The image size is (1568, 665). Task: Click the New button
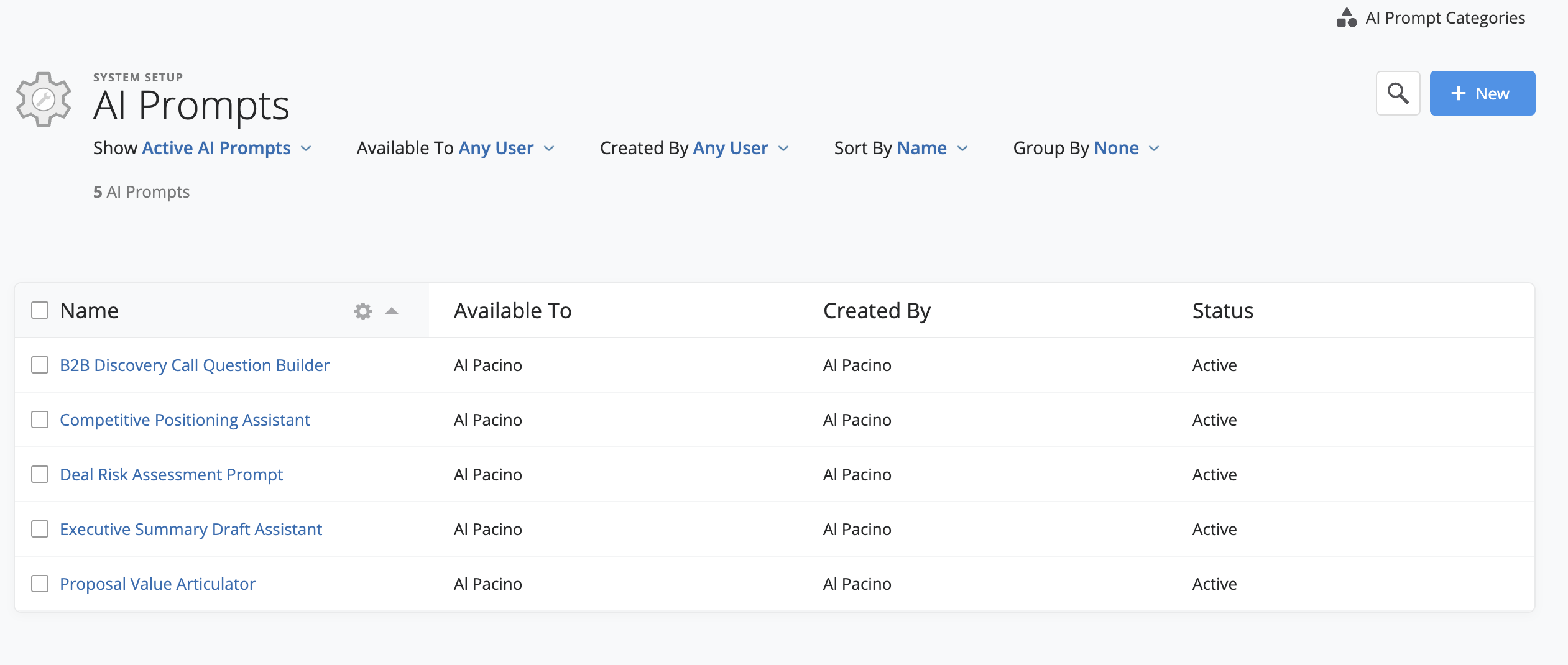[1482, 93]
